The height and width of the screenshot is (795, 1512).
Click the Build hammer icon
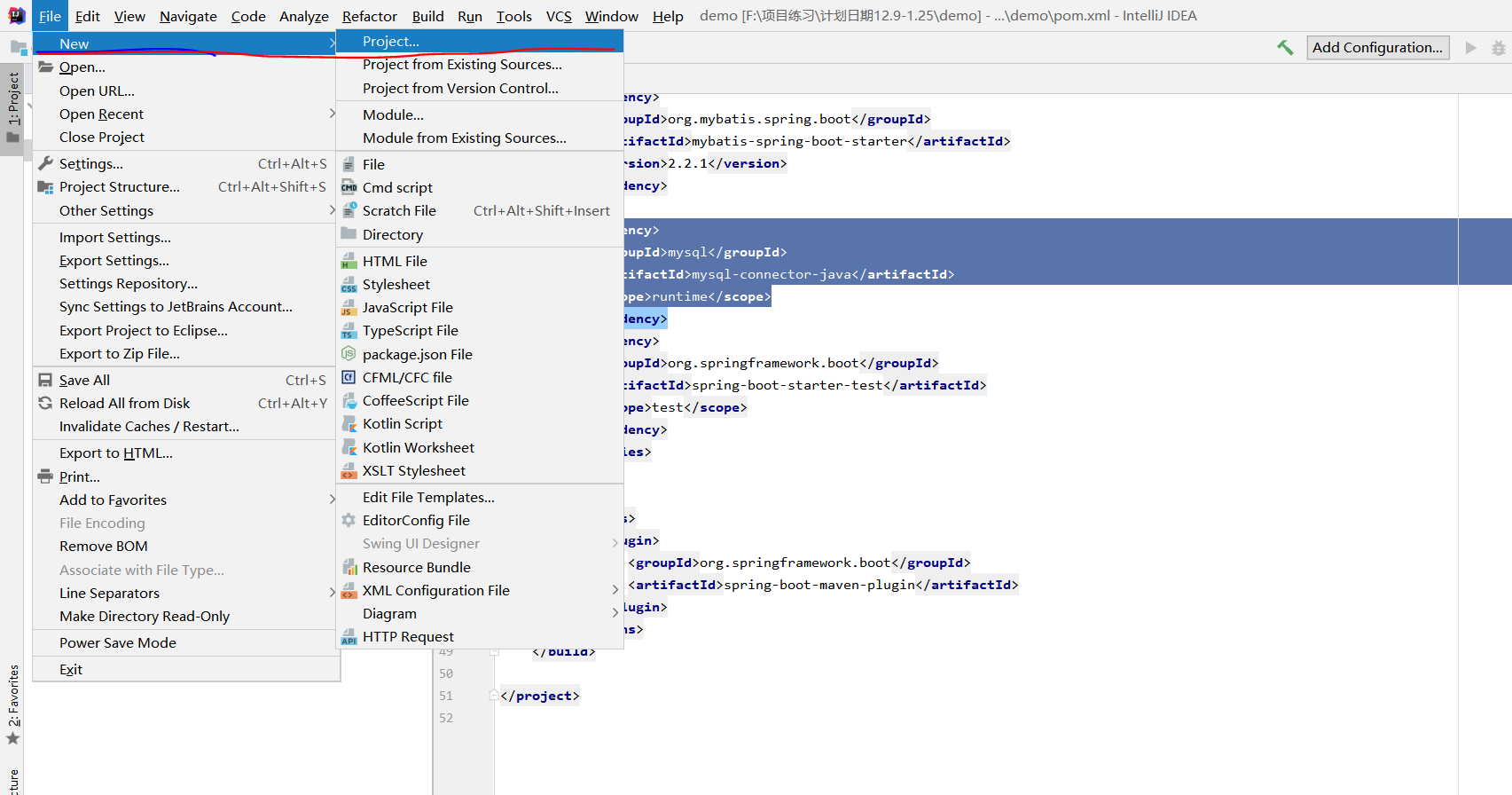1285,48
